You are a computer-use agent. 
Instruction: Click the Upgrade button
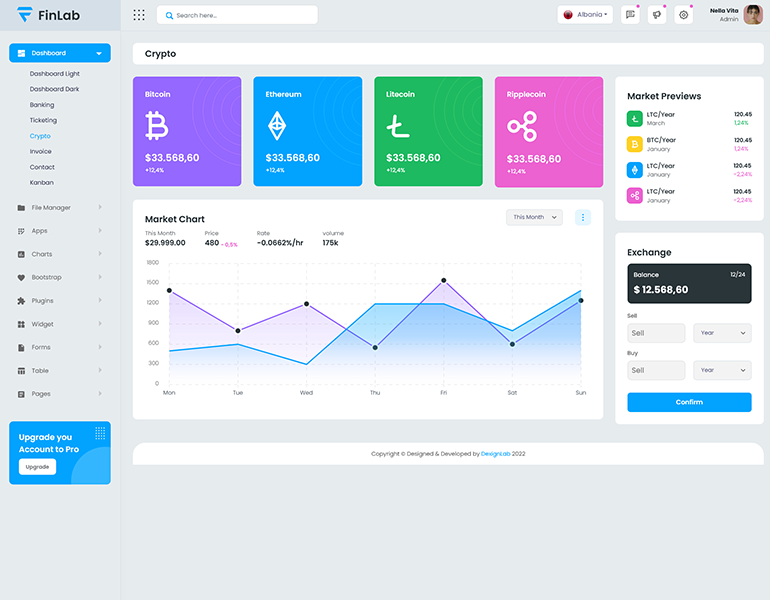[x=37, y=467]
